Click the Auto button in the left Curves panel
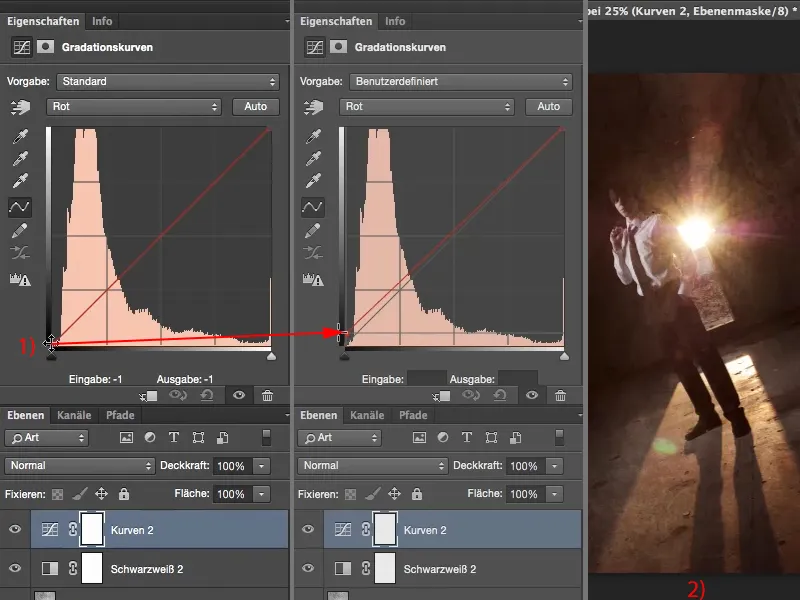800x600 pixels. (x=256, y=106)
